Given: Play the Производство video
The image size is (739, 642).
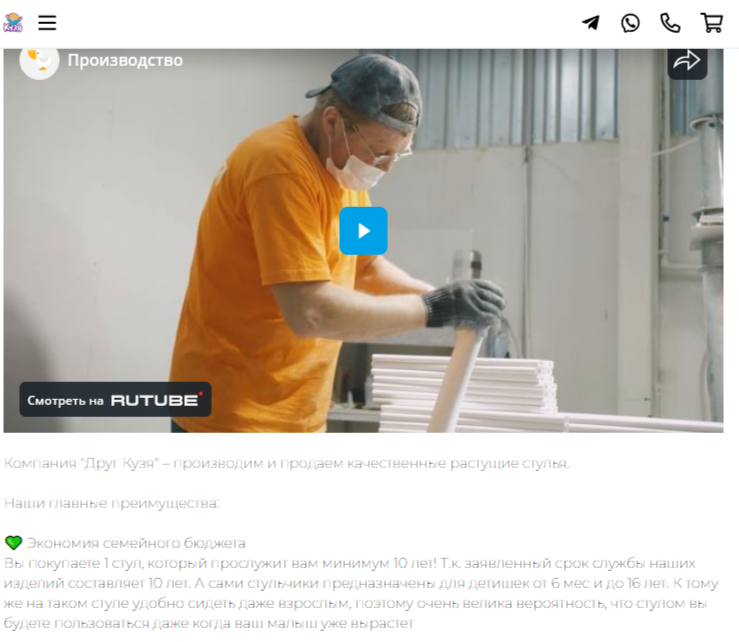Looking at the screenshot, I should click(x=363, y=230).
